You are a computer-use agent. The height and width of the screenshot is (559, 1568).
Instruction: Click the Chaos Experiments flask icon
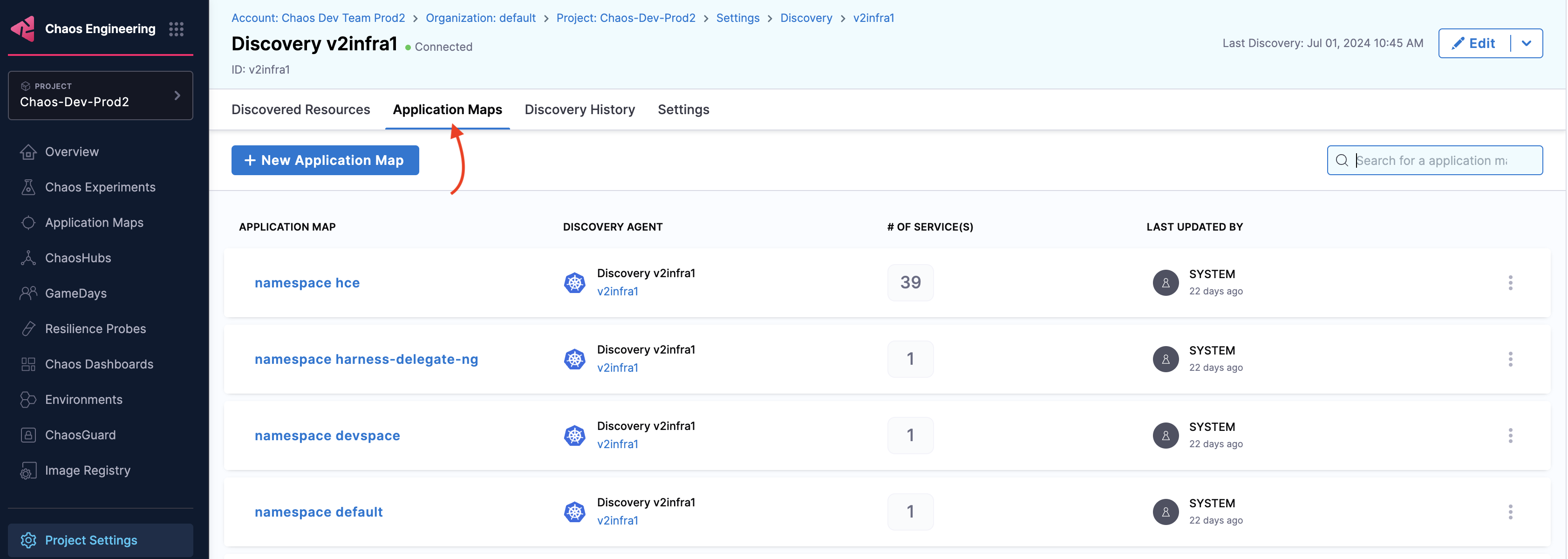(28, 187)
